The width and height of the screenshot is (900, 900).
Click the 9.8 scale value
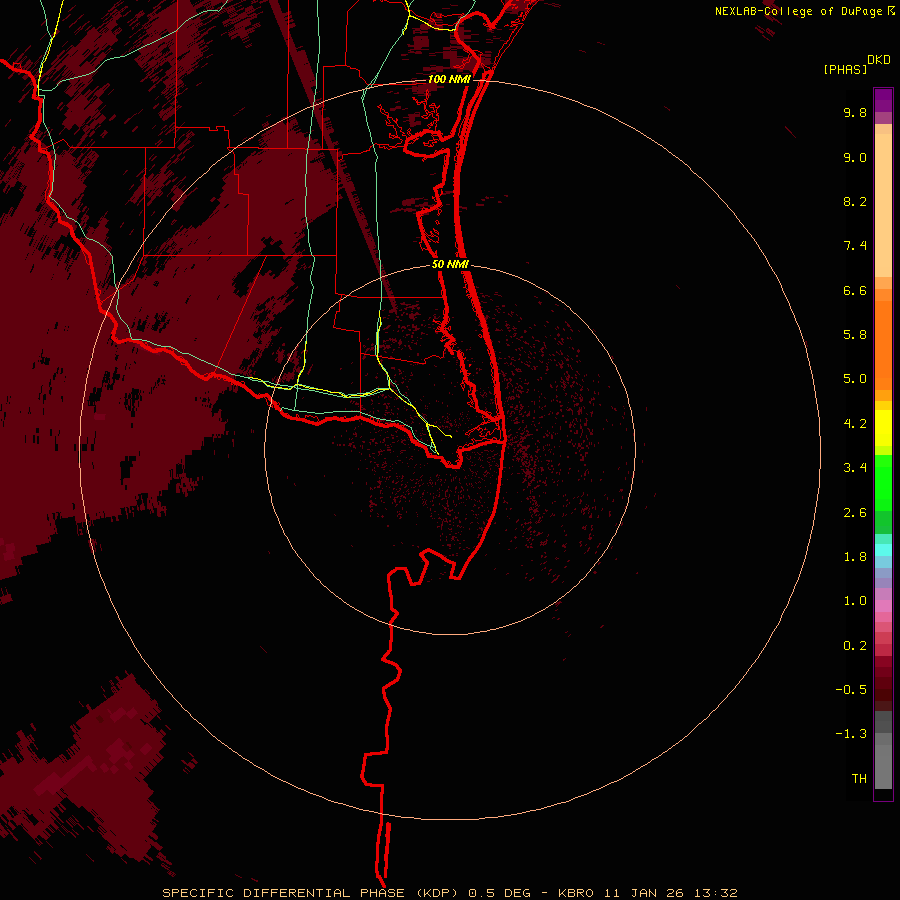[855, 112]
